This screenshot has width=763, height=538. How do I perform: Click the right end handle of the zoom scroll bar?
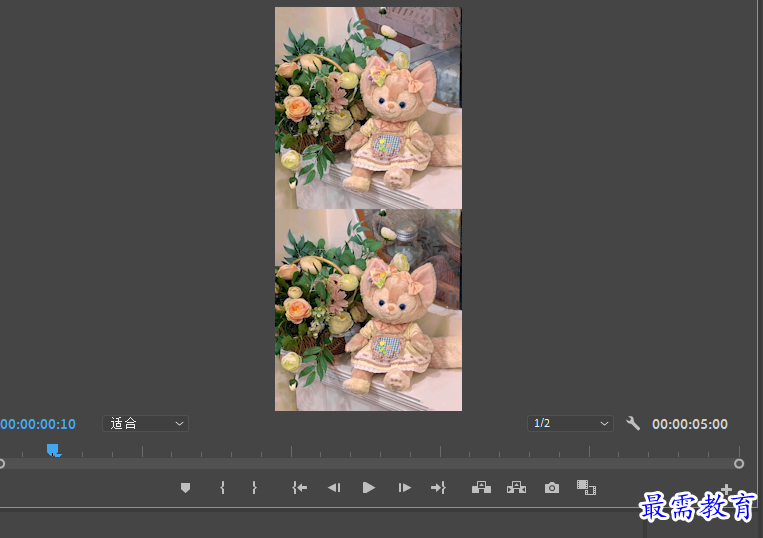click(x=739, y=464)
